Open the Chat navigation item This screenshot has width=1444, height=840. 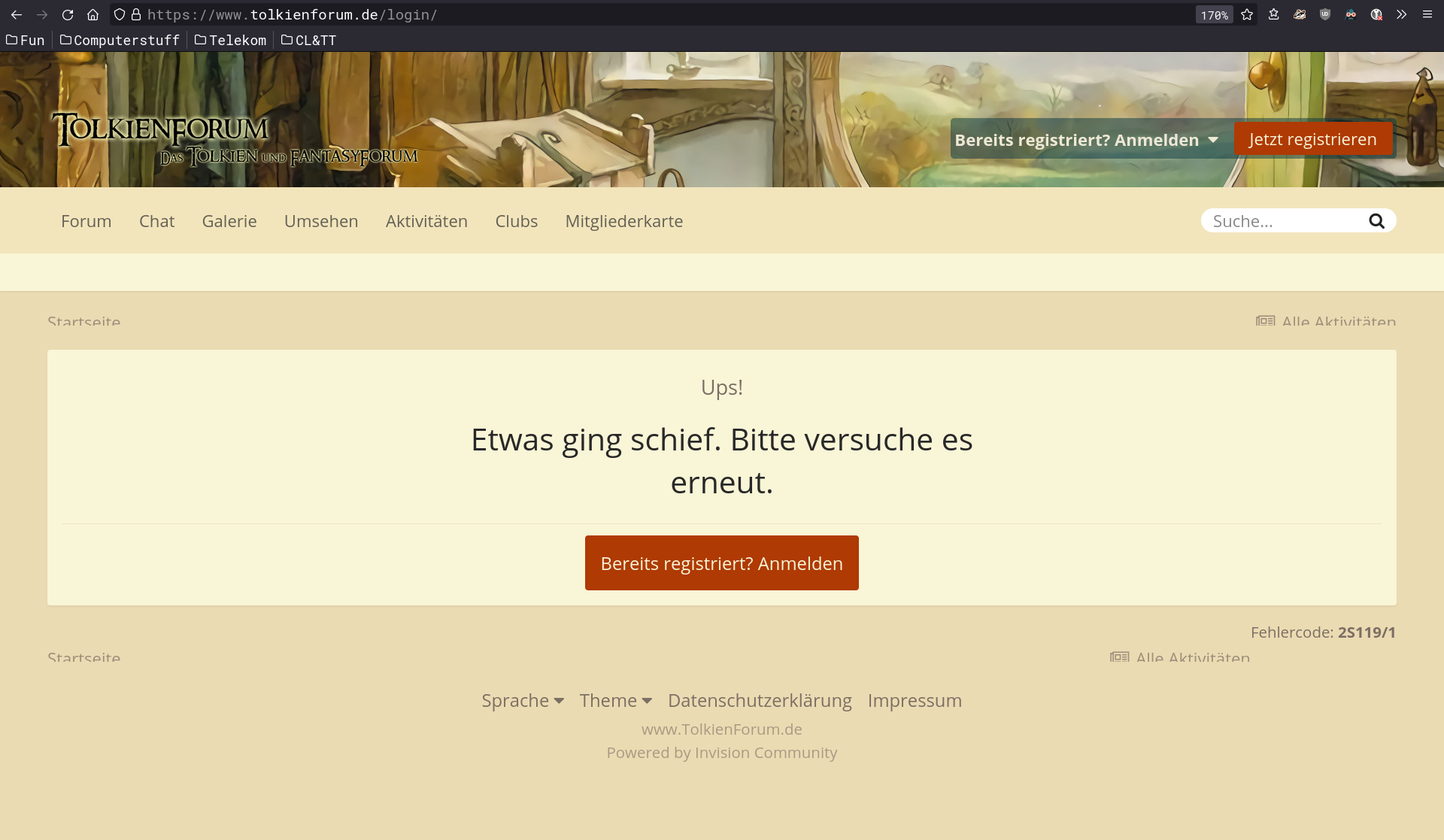click(x=156, y=221)
